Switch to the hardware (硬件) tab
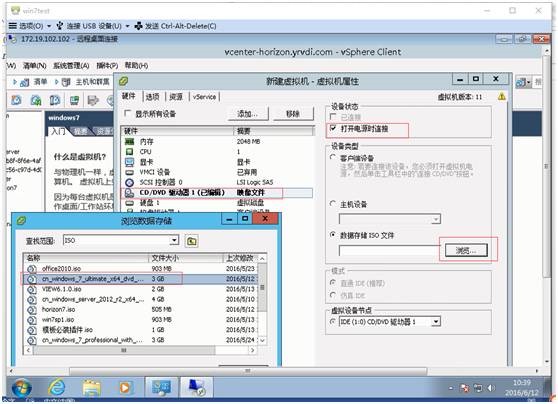The width and height of the screenshot is (558, 404). (x=129, y=96)
